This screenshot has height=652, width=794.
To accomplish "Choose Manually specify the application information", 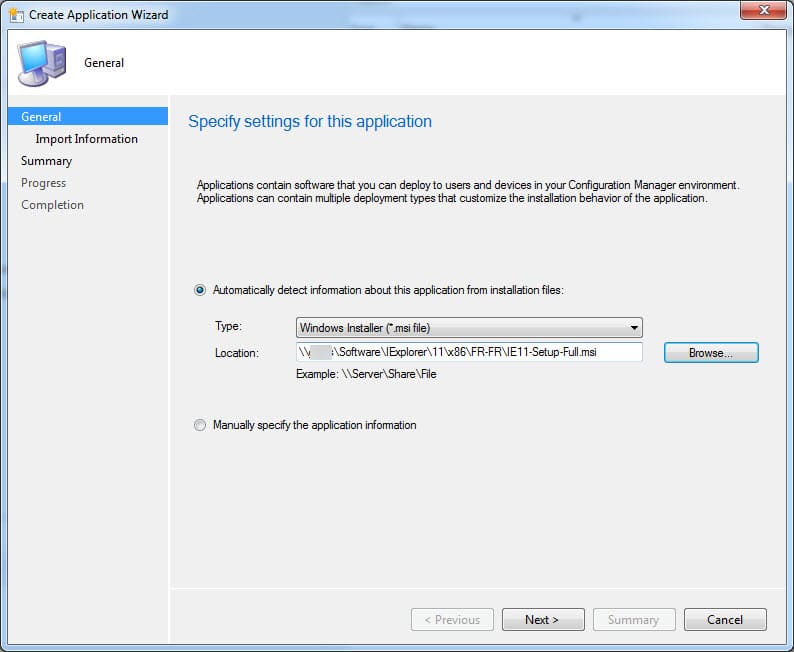I will point(200,425).
